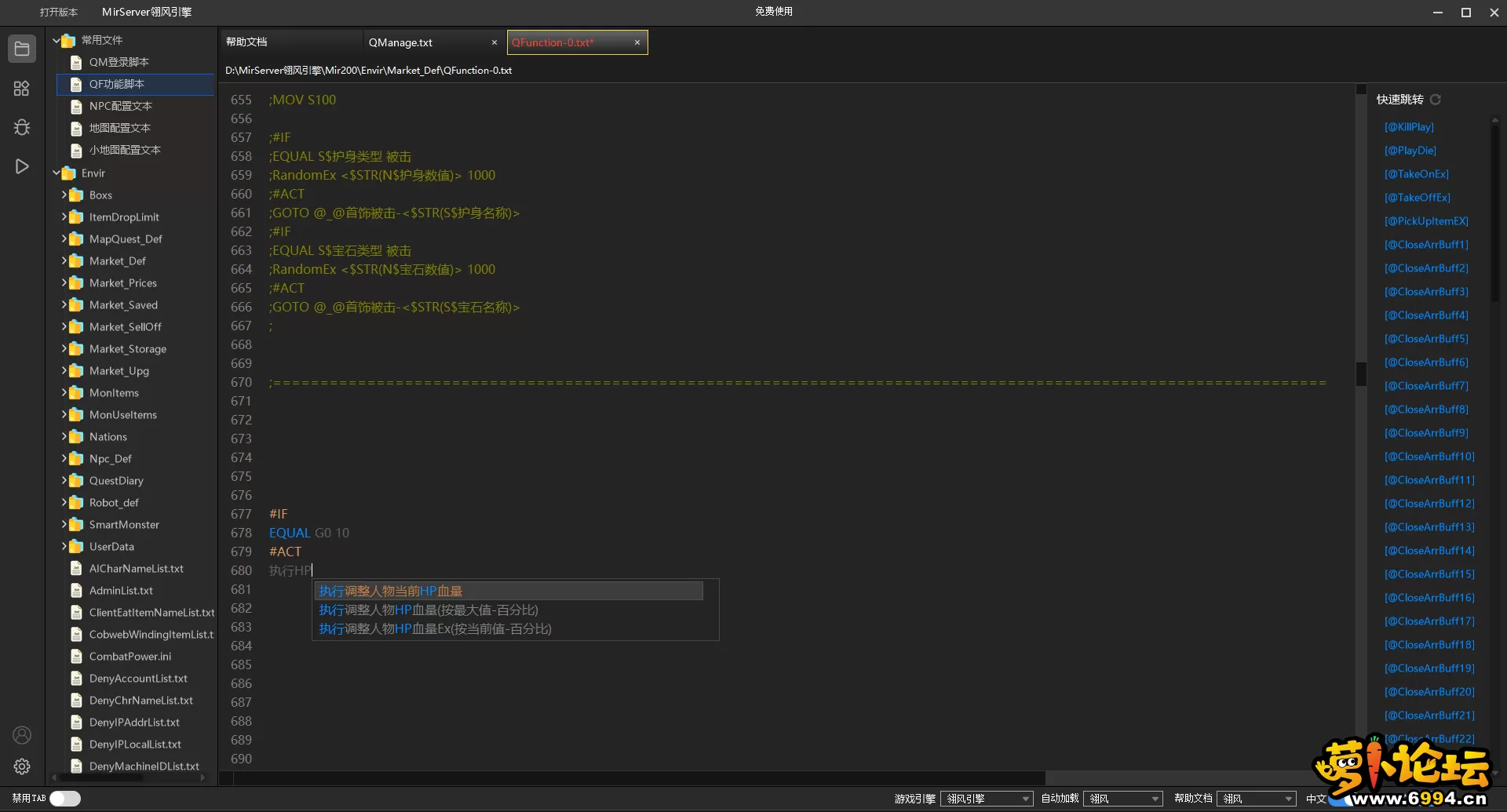The width and height of the screenshot is (1507, 812).
Task: Click the #ACT line 679
Action: click(285, 552)
